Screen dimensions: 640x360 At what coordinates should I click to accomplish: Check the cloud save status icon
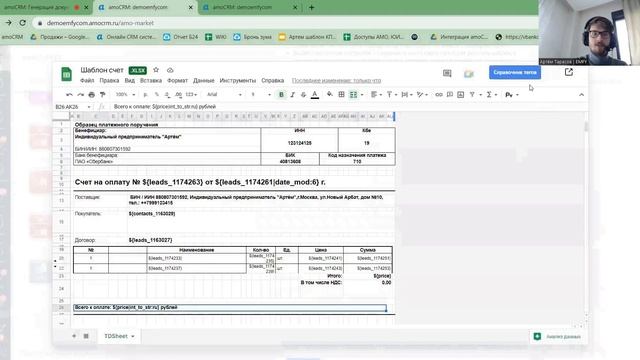170,70
